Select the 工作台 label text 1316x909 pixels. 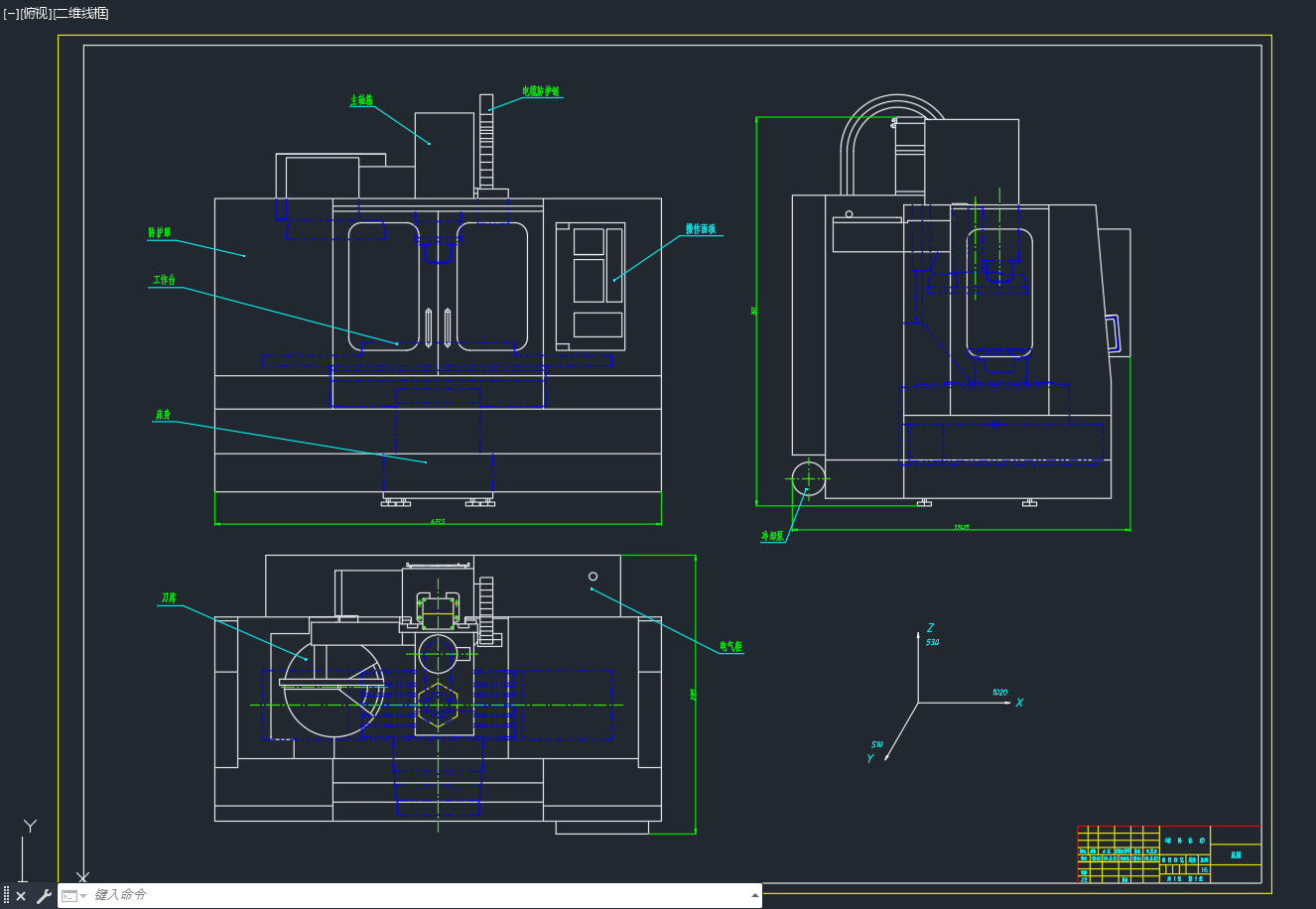[164, 281]
